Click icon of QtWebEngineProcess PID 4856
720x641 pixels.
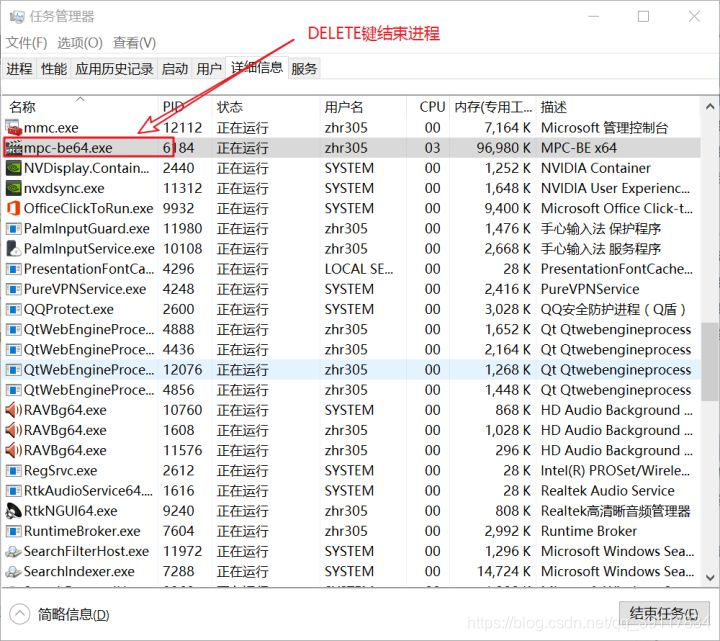13,390
